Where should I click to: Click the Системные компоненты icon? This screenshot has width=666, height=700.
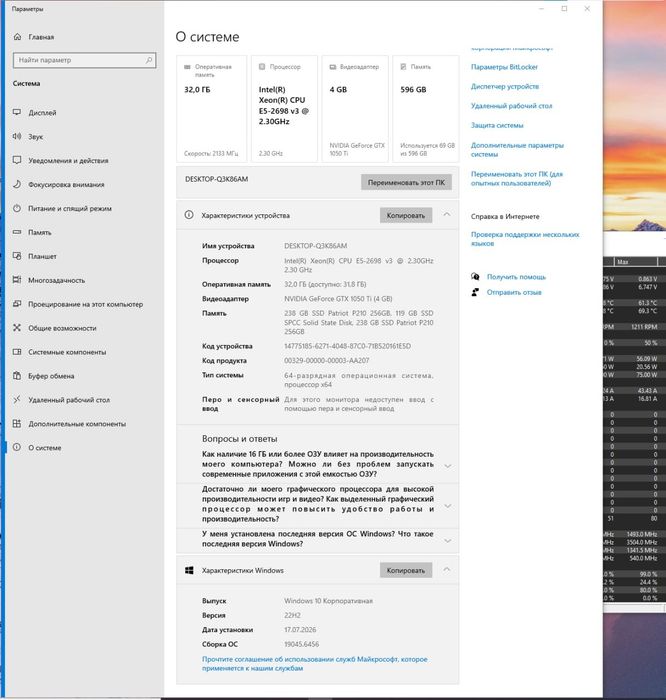pos(17,352)
